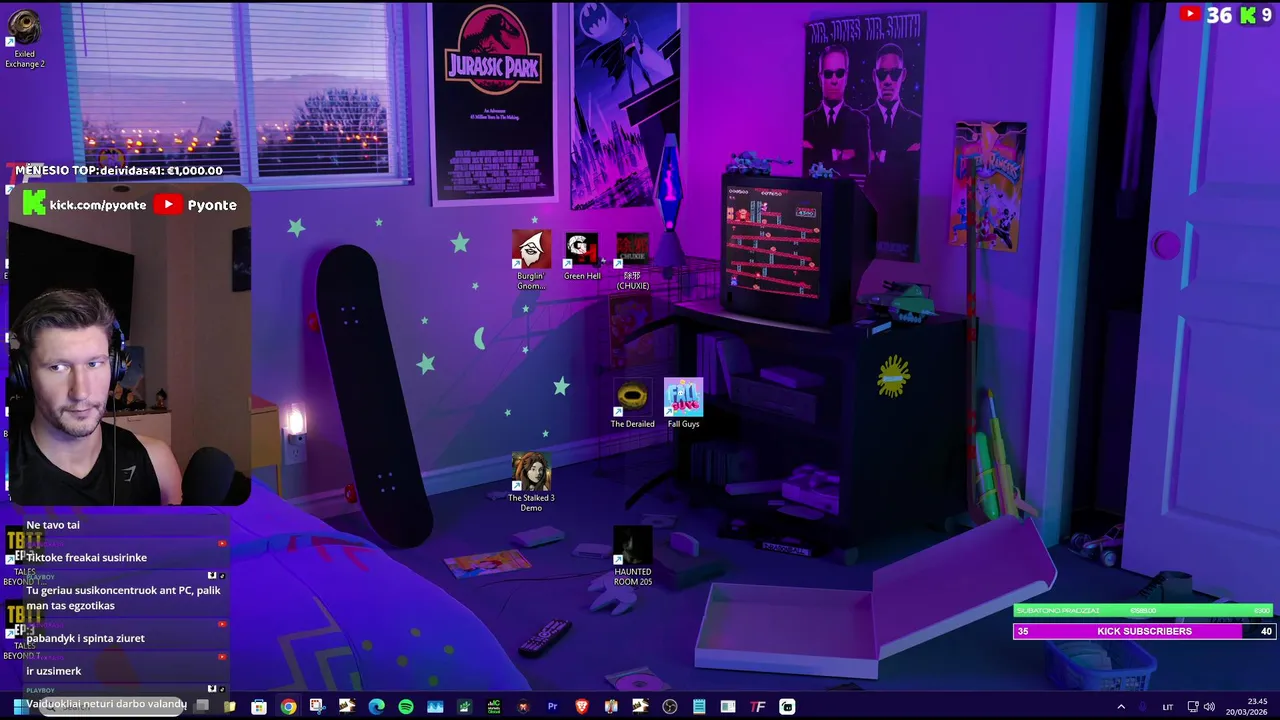
Task: Open the Notepad taskbar icon
Action: pos(699,706)
